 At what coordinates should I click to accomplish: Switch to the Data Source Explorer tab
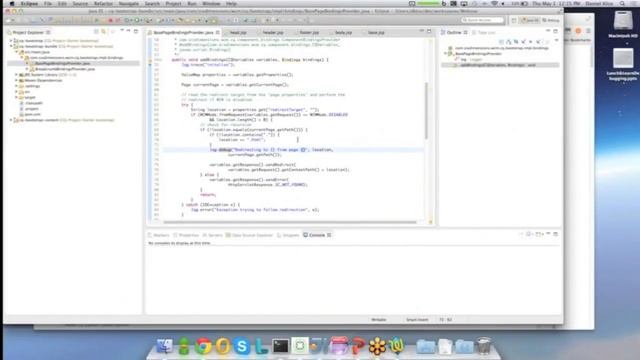coord(249,235)
